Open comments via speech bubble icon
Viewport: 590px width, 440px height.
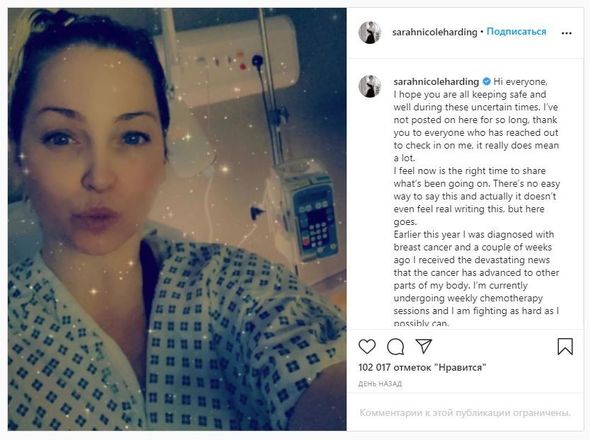(395, 347)
